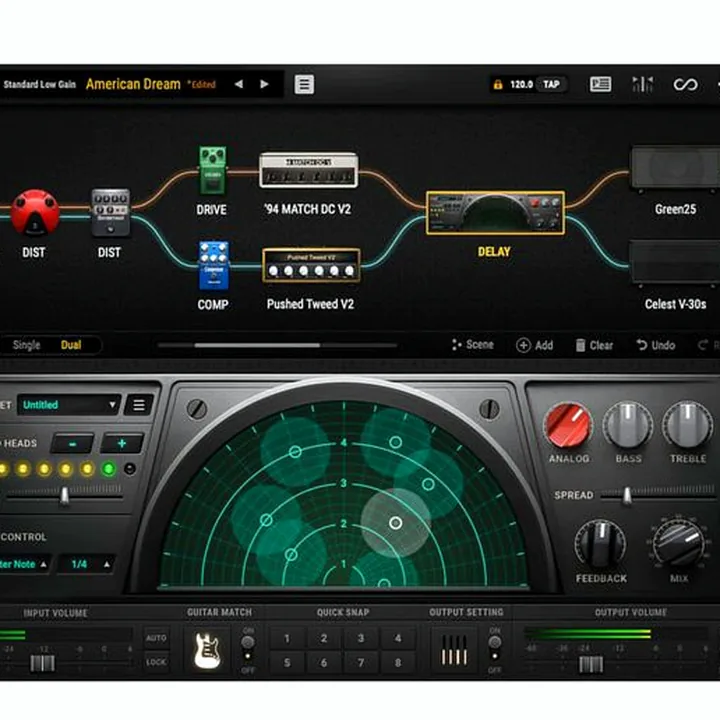
Task: Select Quick Snap 5
Action: pos(287,663)
